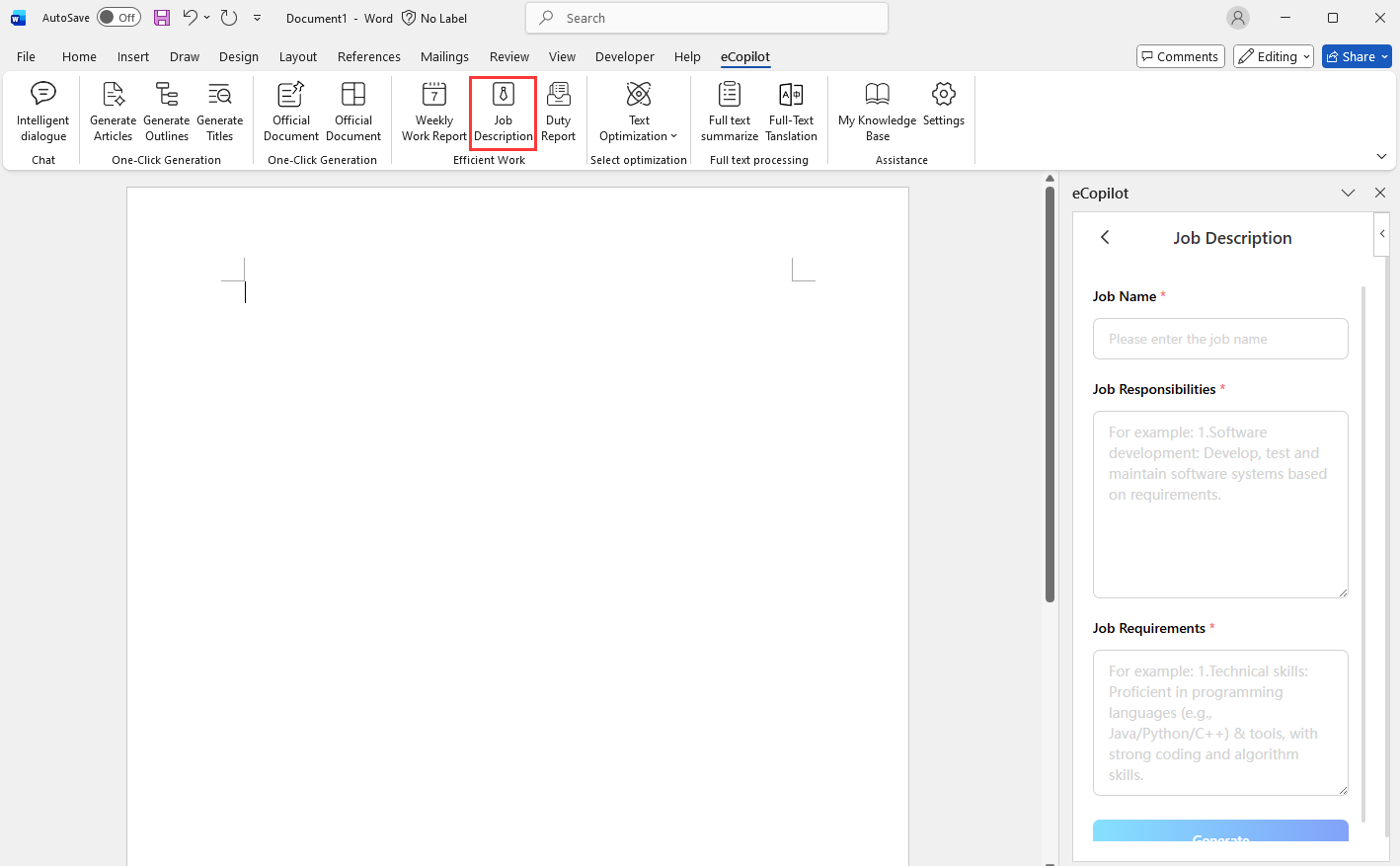This screenshot has height=866, width=1400.
Task: Open My Knowledge Base
Action: 877,111
